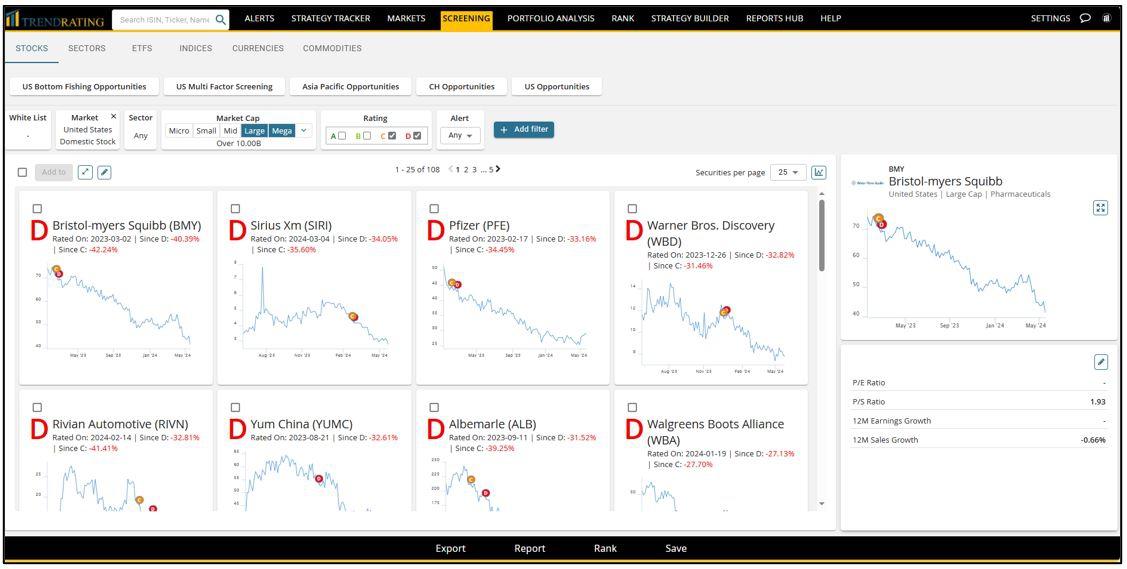Click scroll down arrow of the card list

(x=822, y=504)
